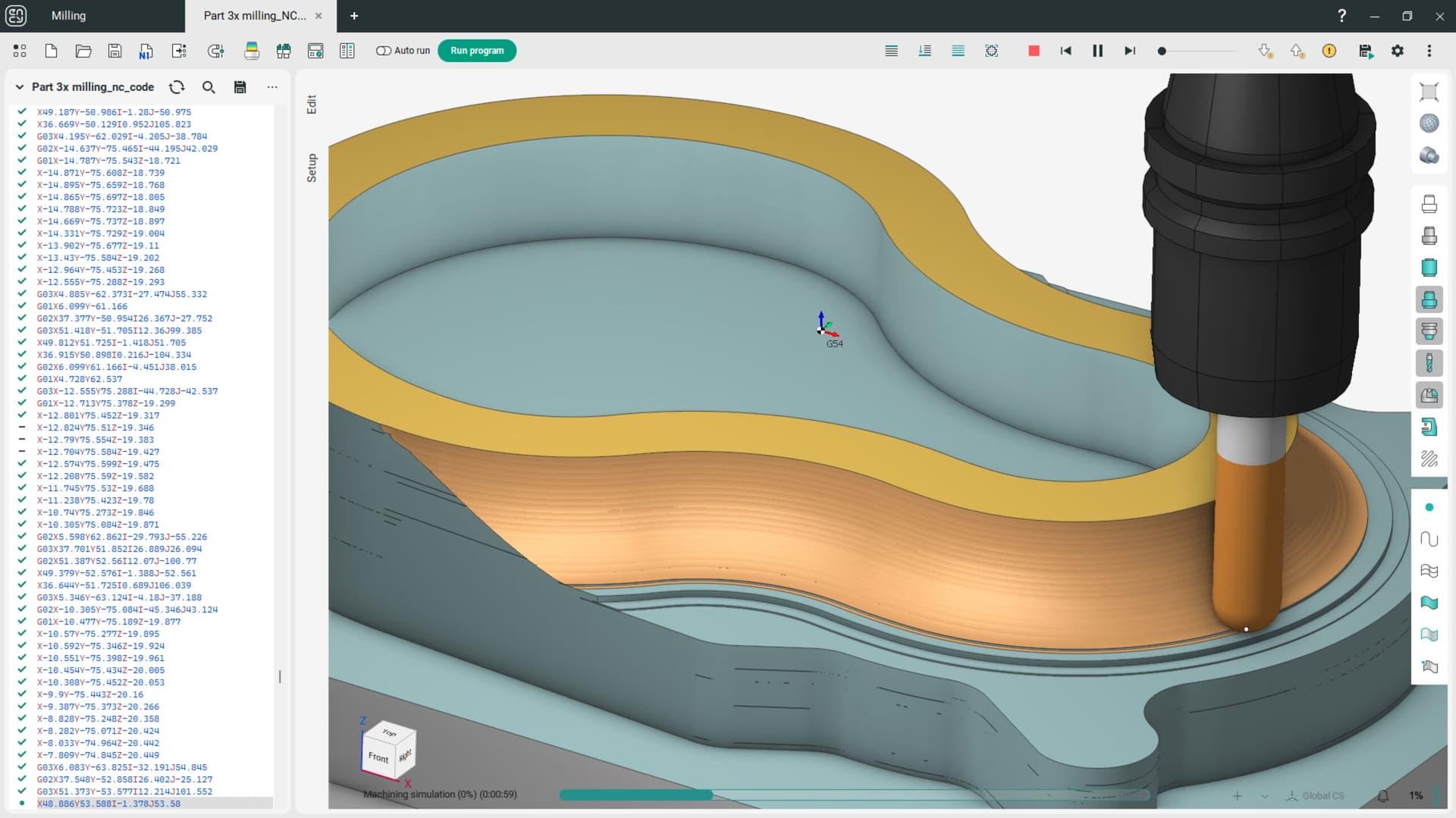The image size is (1456, 818).
Task: Toggle the Auto run switch
Action: click(x=384, y=51)
